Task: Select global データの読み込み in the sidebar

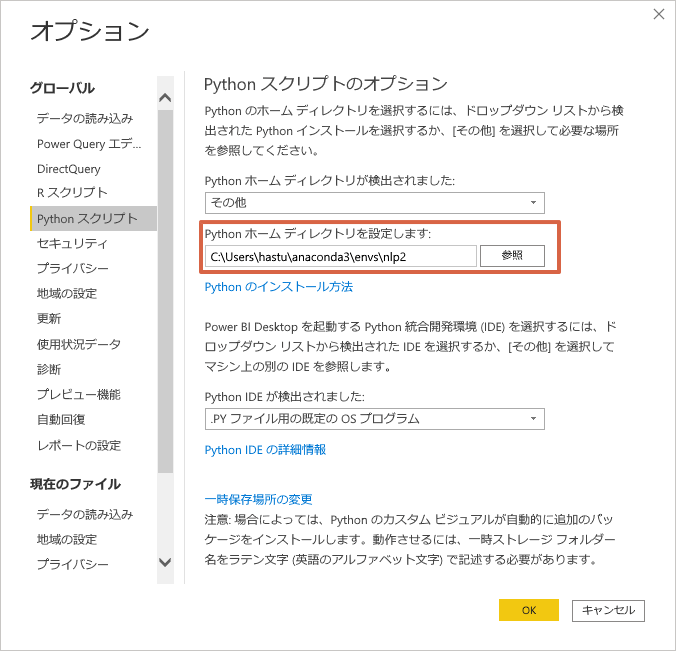Action: pyautogui.click(x=84, y=118)
